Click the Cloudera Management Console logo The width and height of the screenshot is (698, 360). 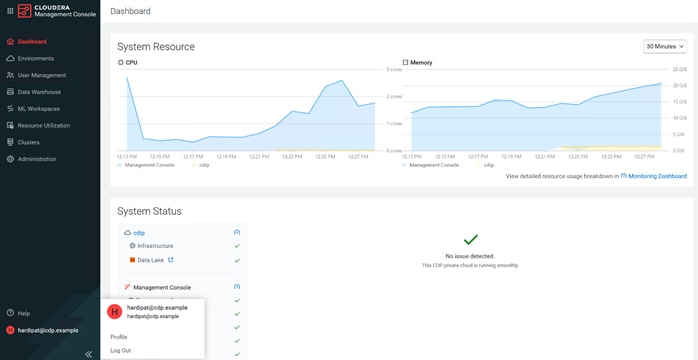[x=57, y=11]
